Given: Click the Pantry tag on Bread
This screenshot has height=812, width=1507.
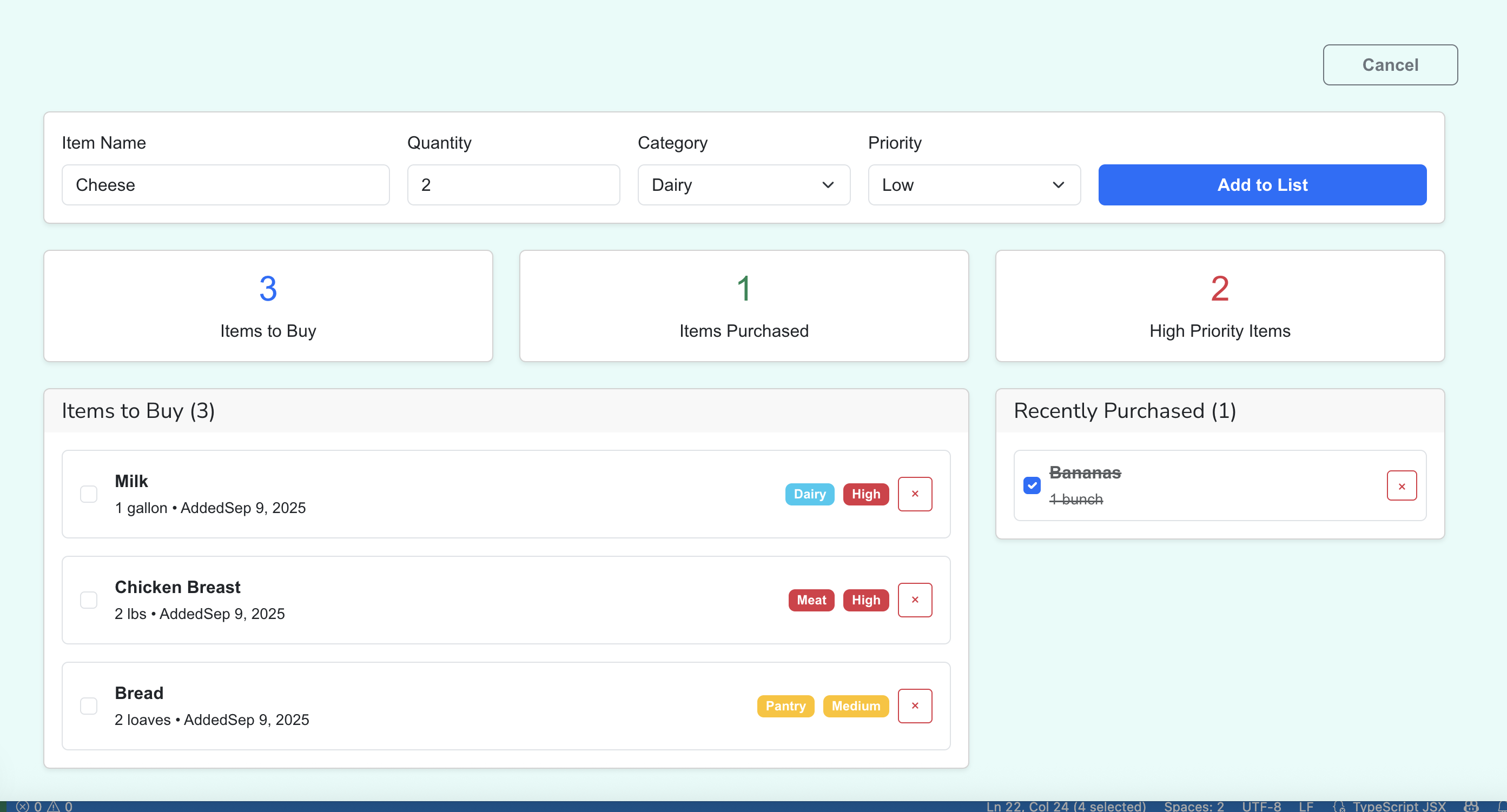Looking at the screenshot, I should pos(785,705).
